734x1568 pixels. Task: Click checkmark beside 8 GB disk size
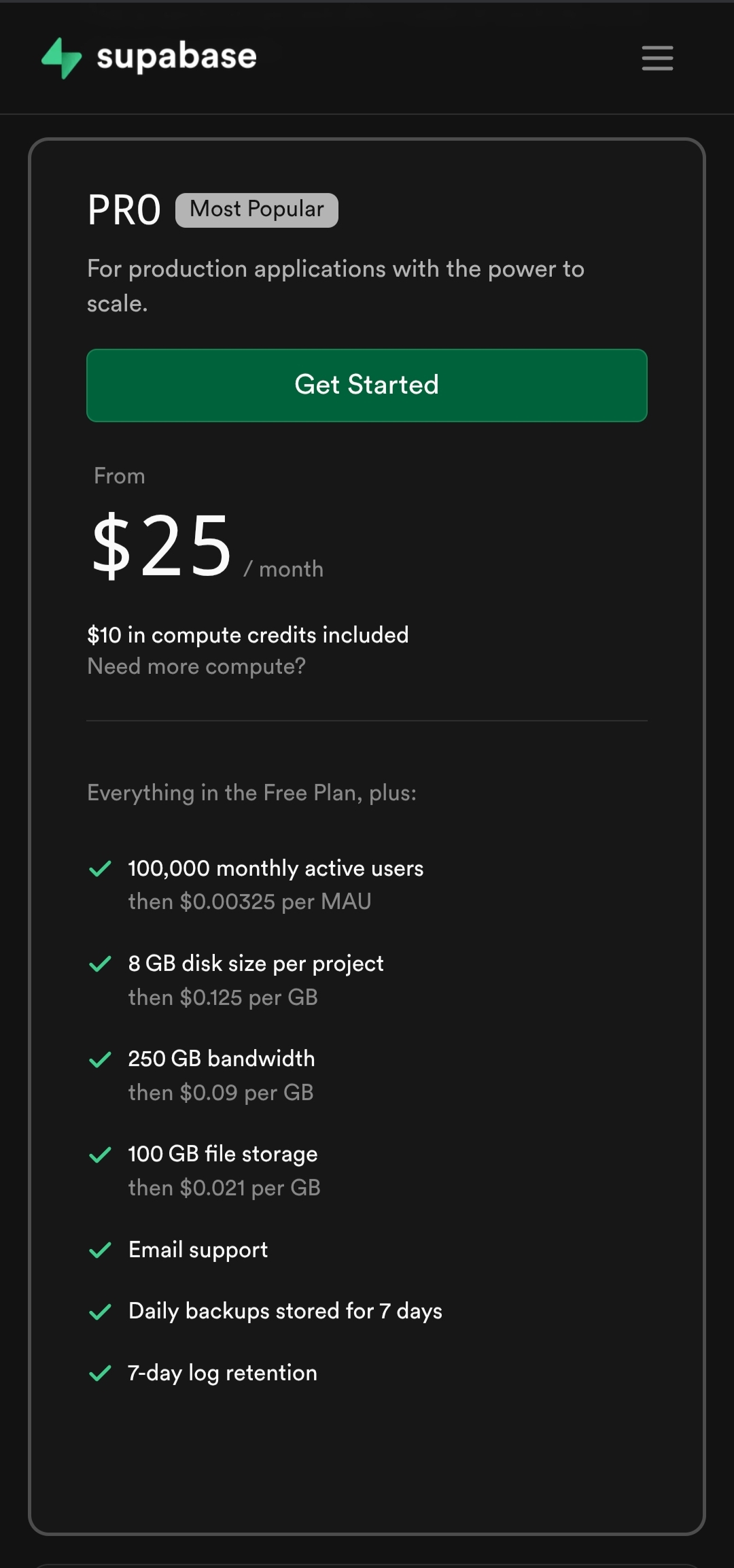[x=100, y=964]
